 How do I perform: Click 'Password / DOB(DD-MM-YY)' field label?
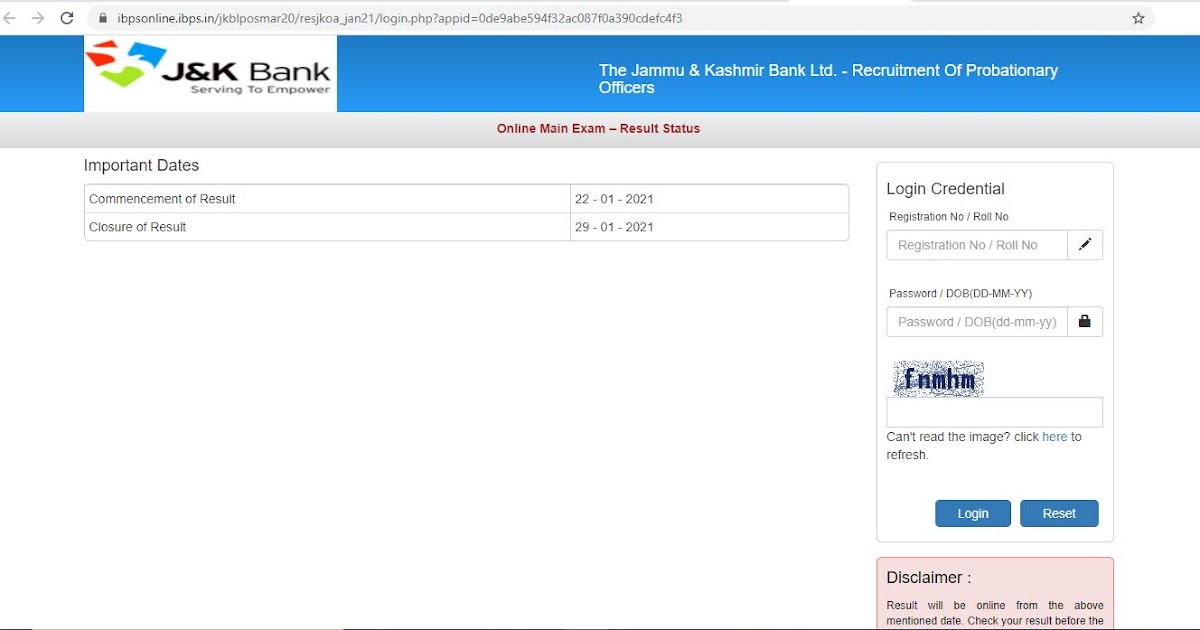tap(960, 294)
